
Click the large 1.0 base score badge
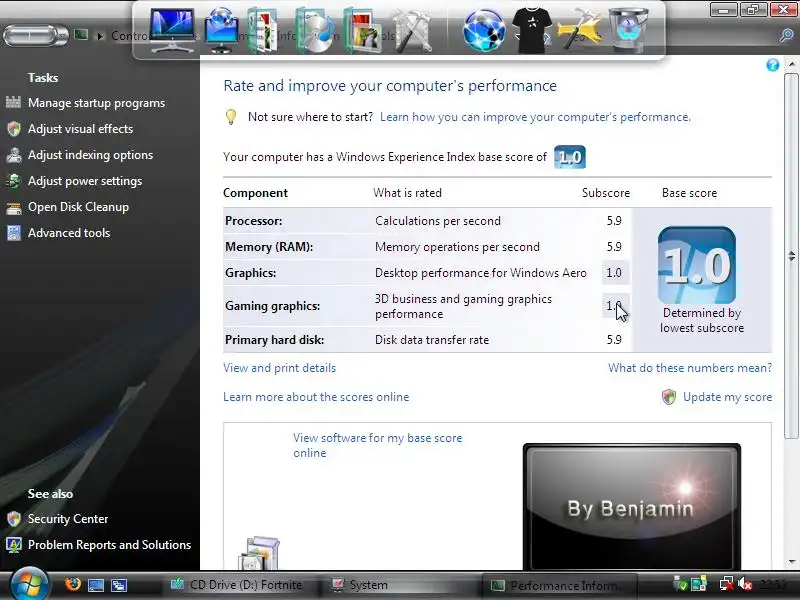pyautogui.click(x=696, y=265)
